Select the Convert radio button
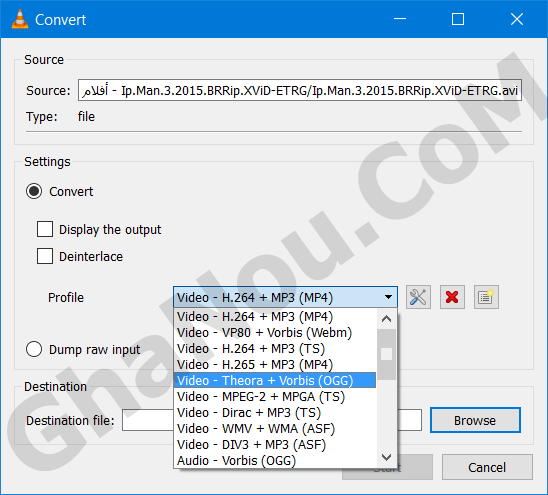Image resolution: width=548 pixels, height=495 pixels. 34,191
